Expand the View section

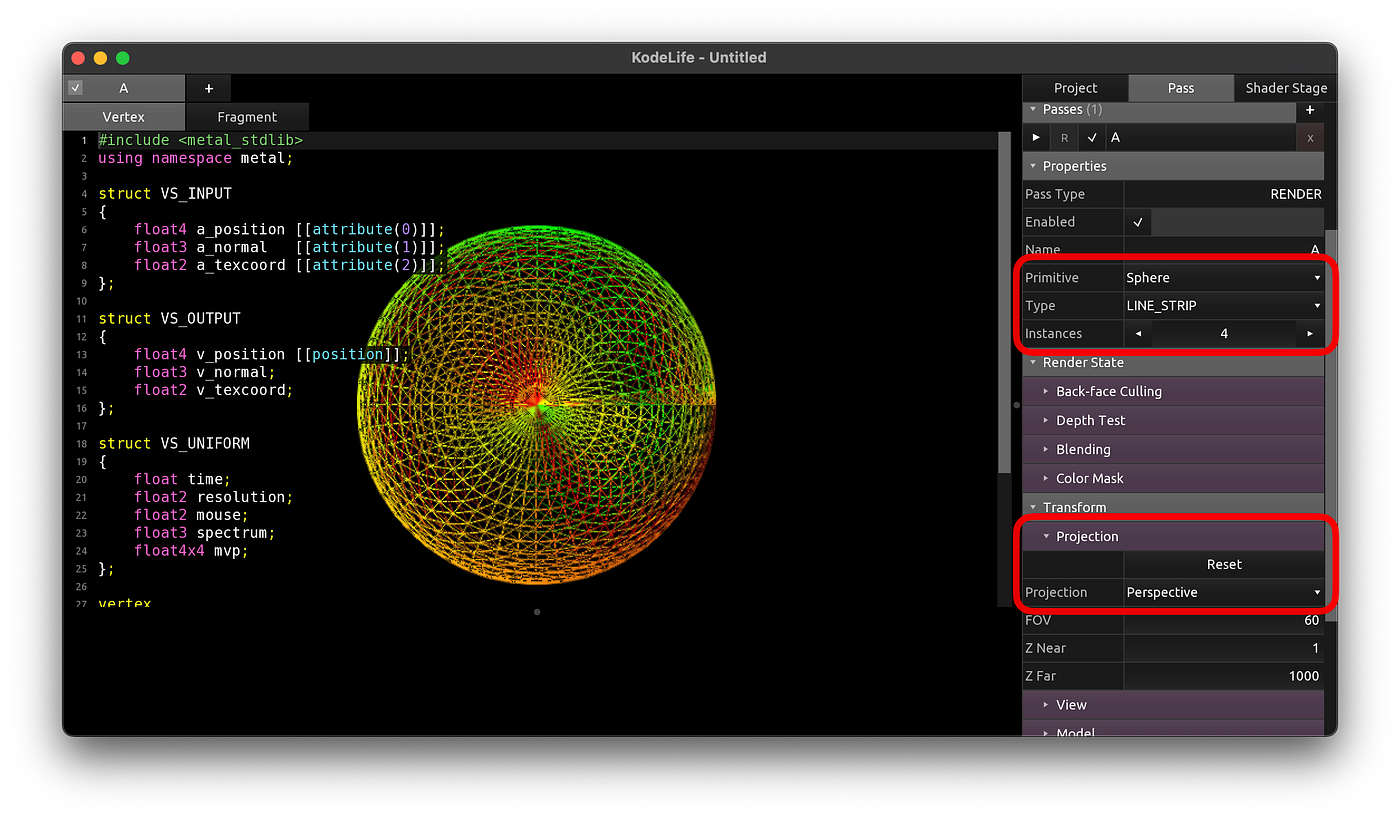pos(1070,704)
